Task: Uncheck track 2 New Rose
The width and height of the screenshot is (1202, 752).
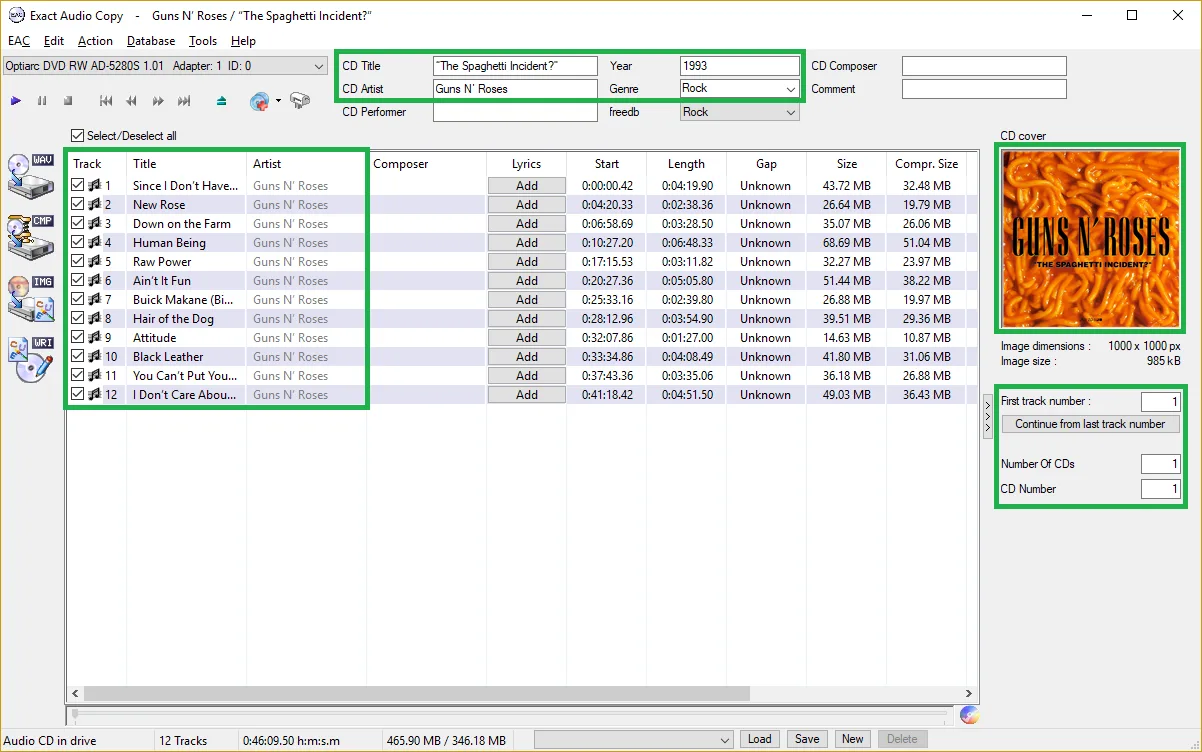Action: coord(78,204)
